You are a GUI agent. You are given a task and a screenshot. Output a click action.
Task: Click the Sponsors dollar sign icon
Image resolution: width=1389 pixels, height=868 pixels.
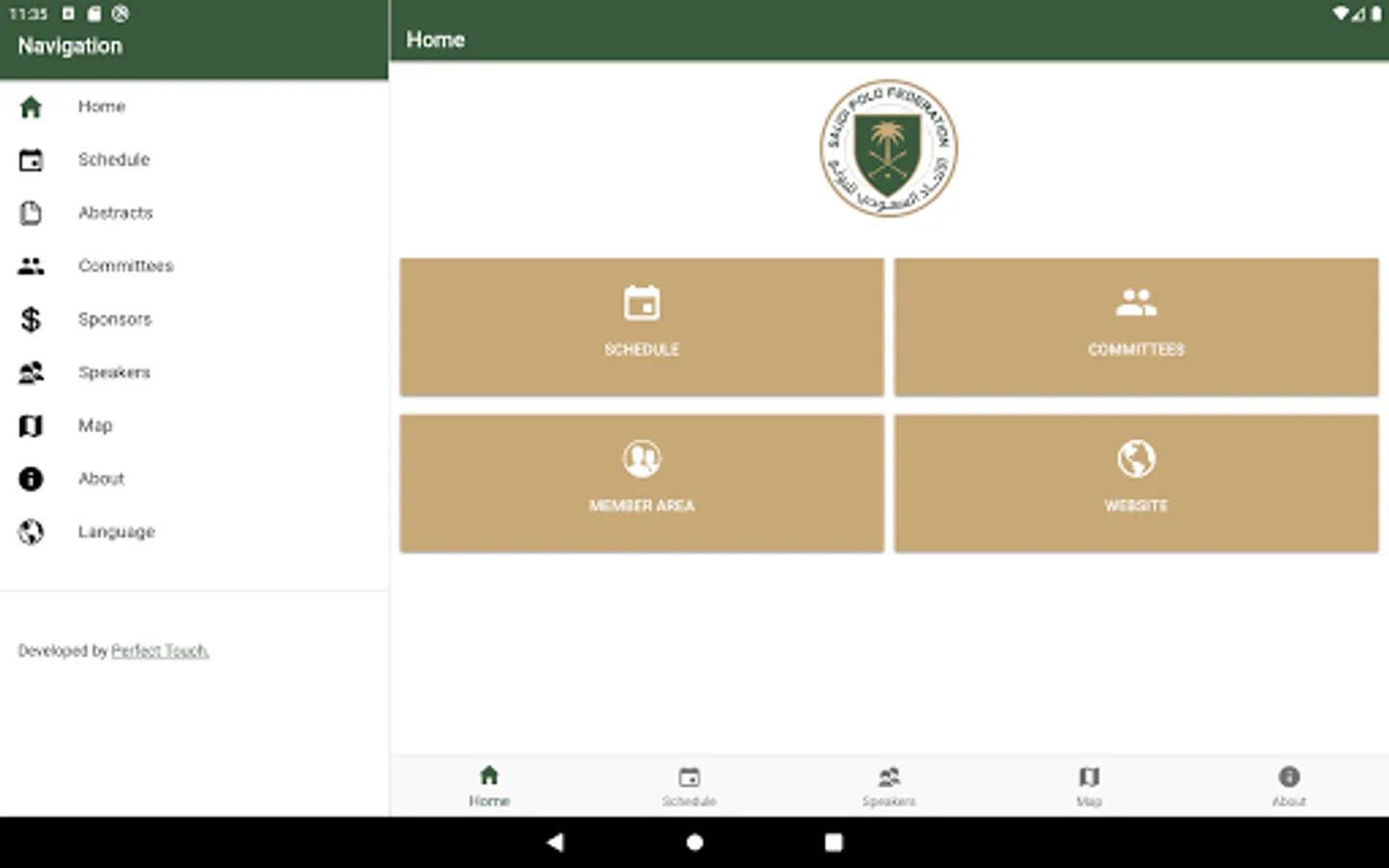pos(31,319)
